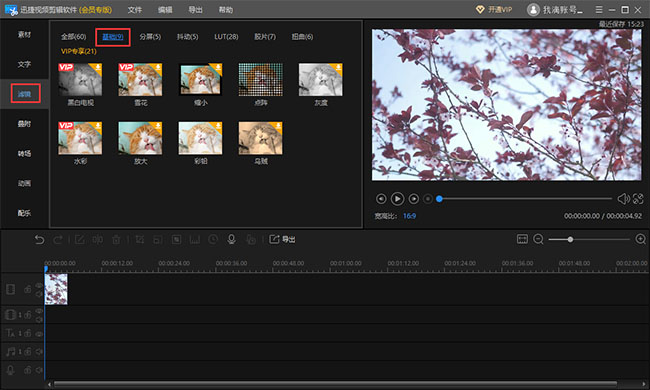Click the trash delete icon in the toolbar
Viewport: 650px width, 390px height.
pyautogui.click(x=116, y=240)
